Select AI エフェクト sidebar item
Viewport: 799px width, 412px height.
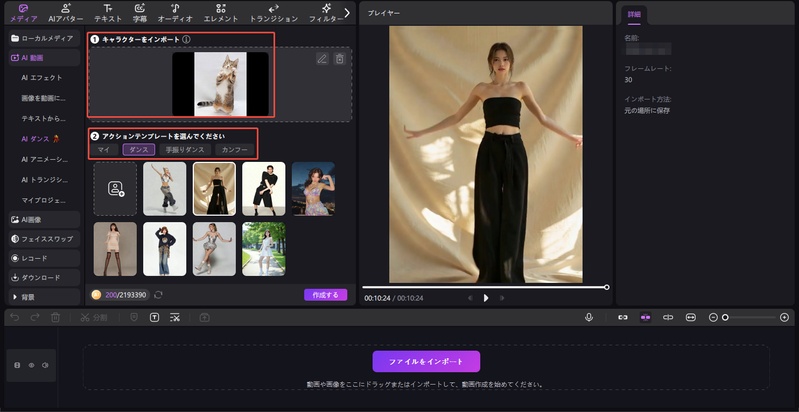click(42, 78)
